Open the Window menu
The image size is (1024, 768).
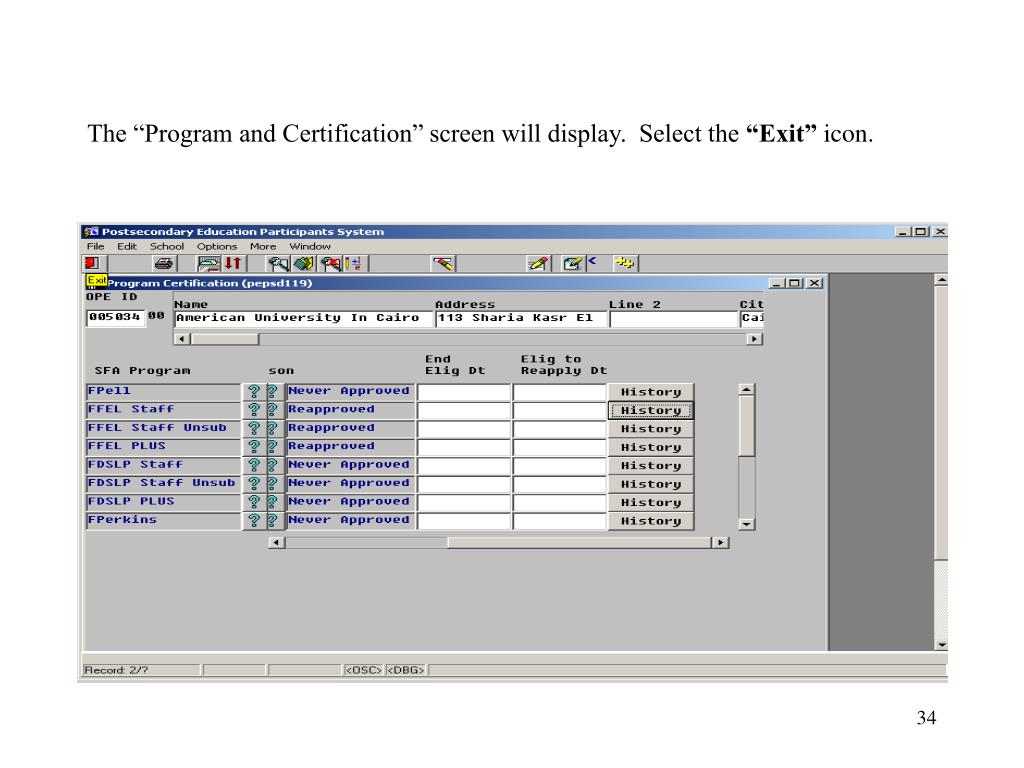(x=310, y=246)
